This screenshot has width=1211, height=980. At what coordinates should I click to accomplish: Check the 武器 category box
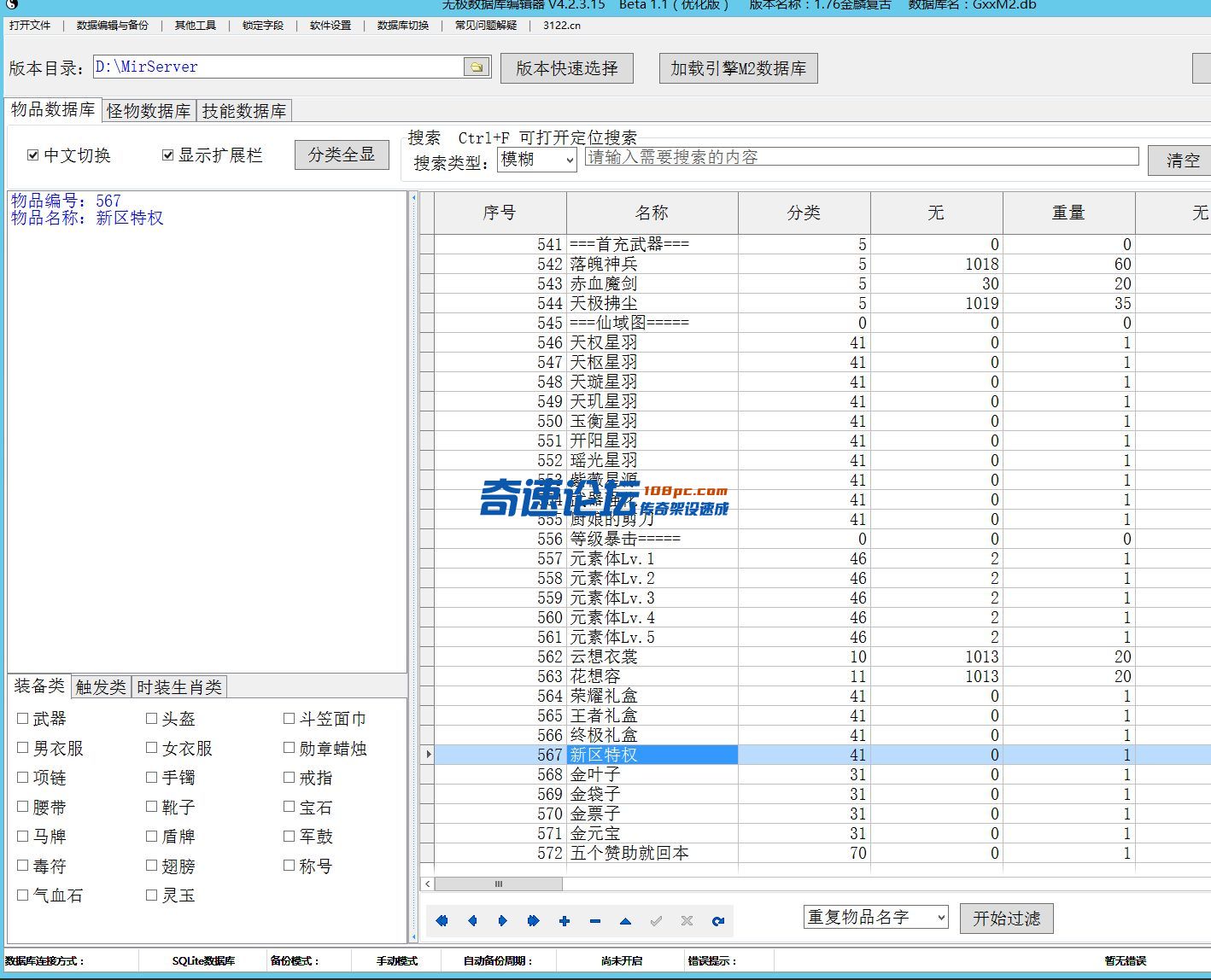[23, 719]
